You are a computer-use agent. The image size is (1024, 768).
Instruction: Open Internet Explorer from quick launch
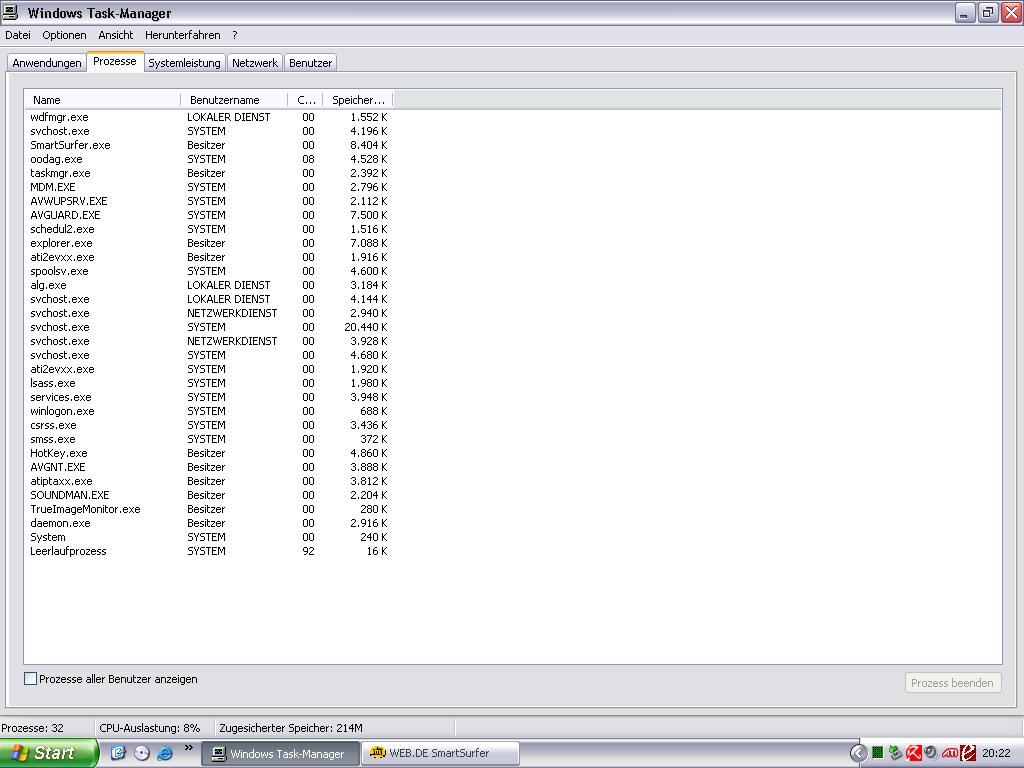click(165, 753)
